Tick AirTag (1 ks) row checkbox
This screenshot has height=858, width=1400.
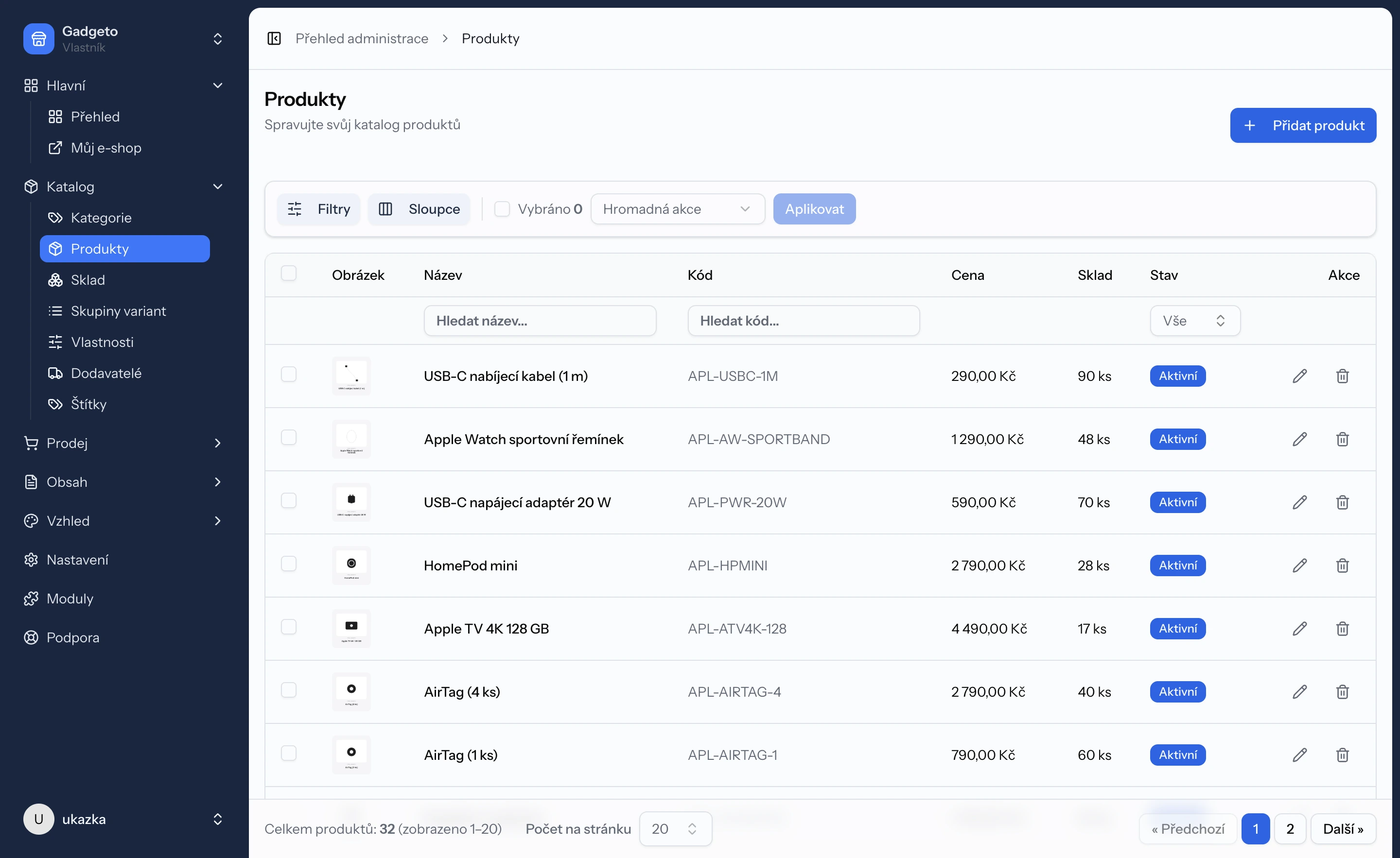(289, 753)
